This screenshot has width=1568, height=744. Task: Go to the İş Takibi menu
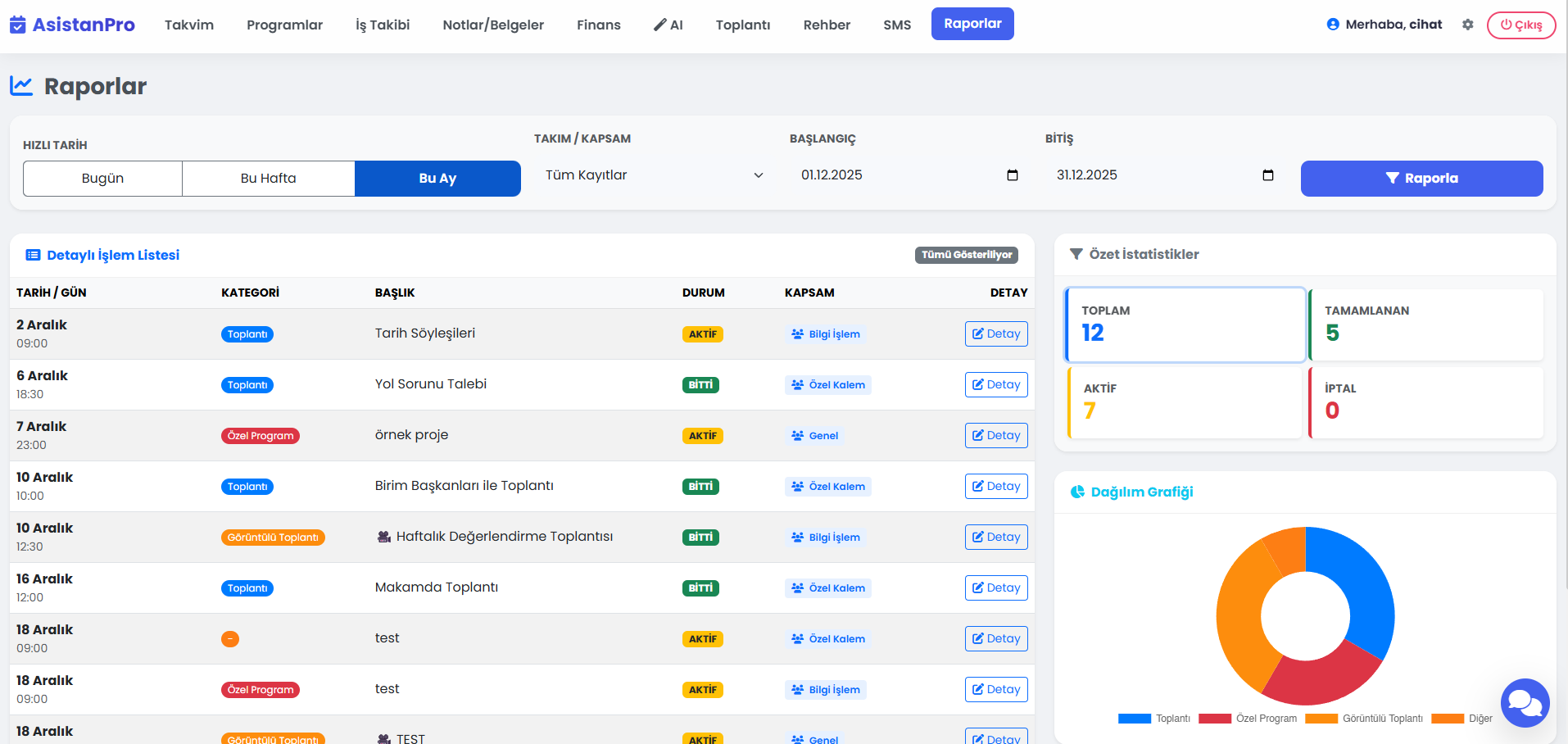coord(383,25)
